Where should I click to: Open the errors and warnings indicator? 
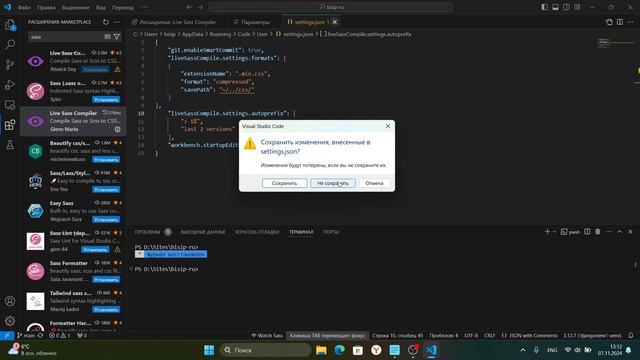pos(60,336)
